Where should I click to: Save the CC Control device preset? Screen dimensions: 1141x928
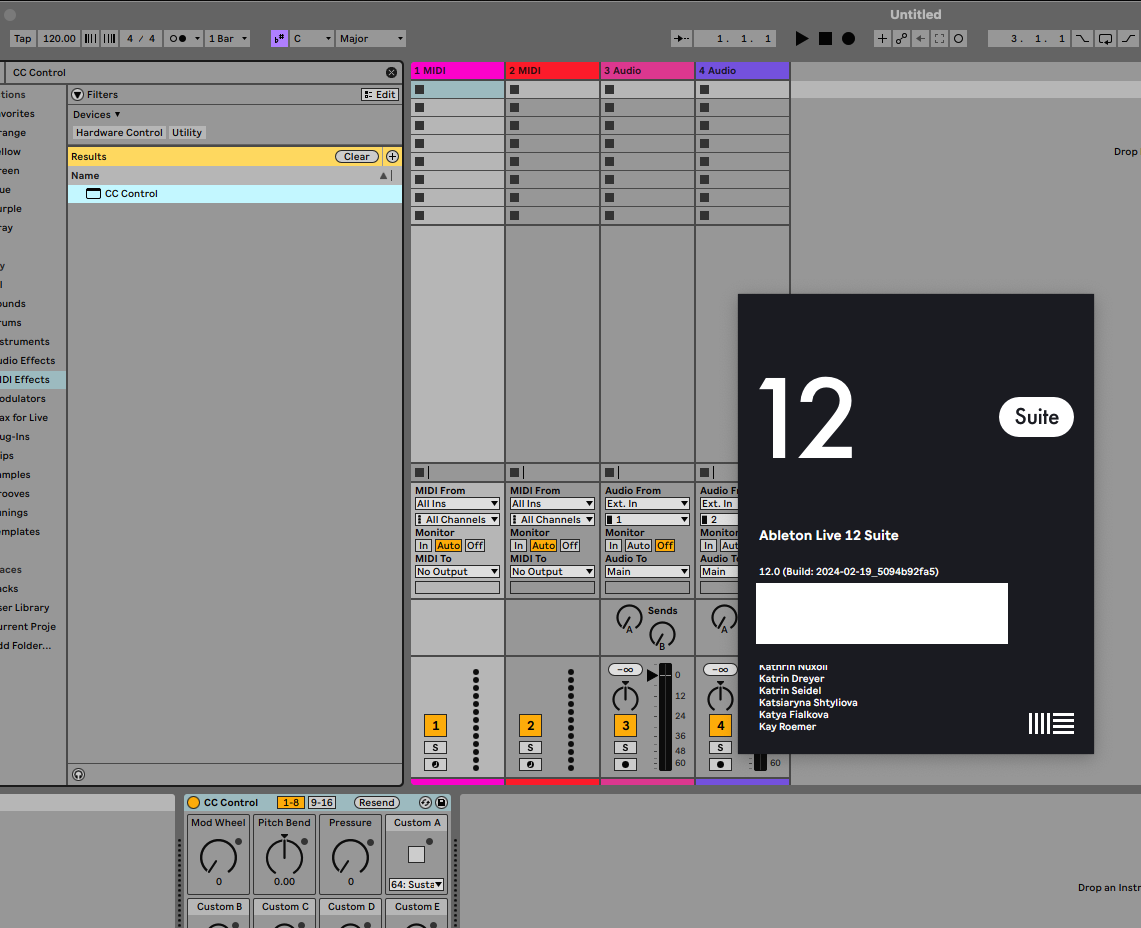(x=442, y=802)
